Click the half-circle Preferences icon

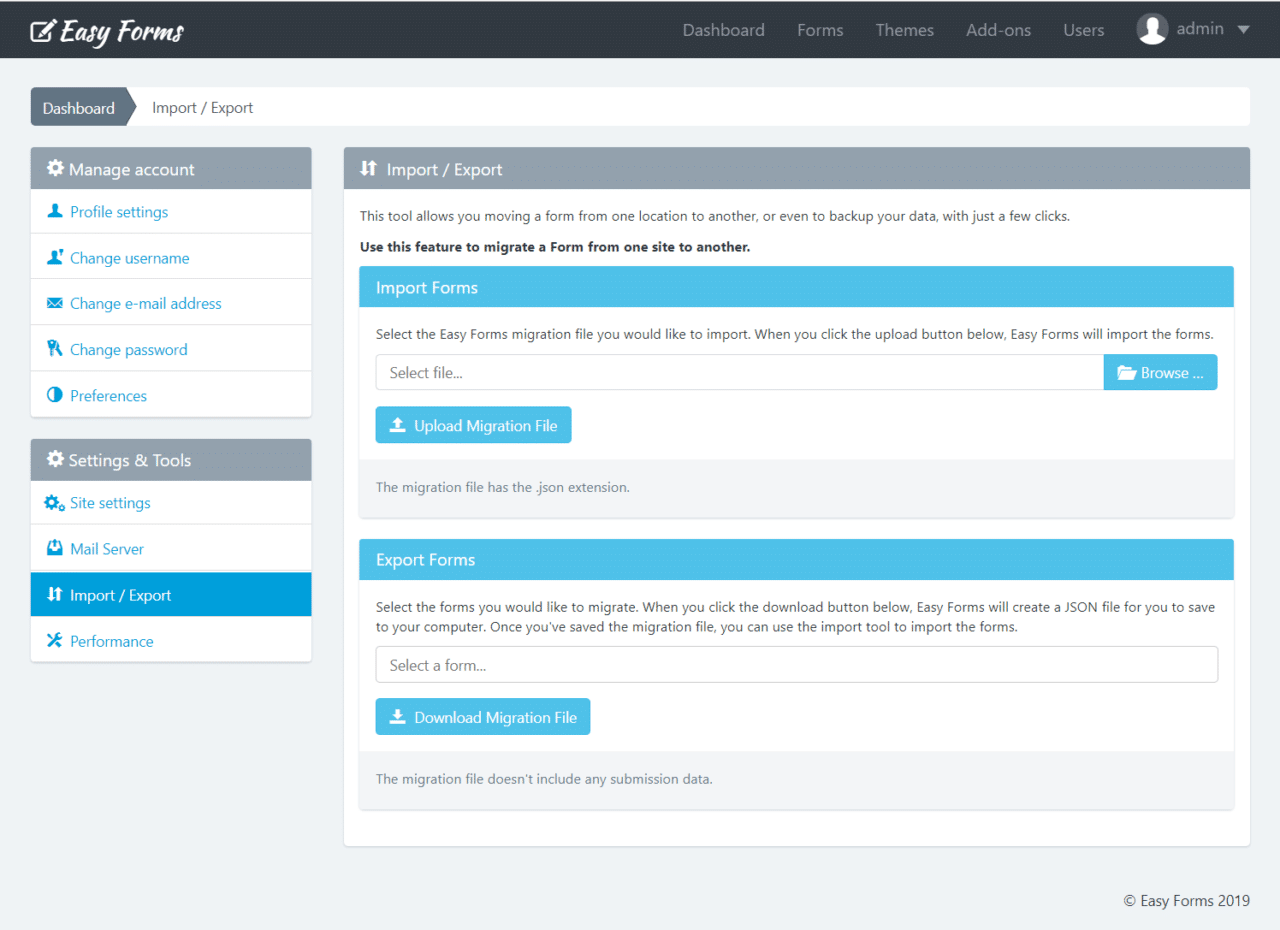pyautogui.click(x=55, y=395)
